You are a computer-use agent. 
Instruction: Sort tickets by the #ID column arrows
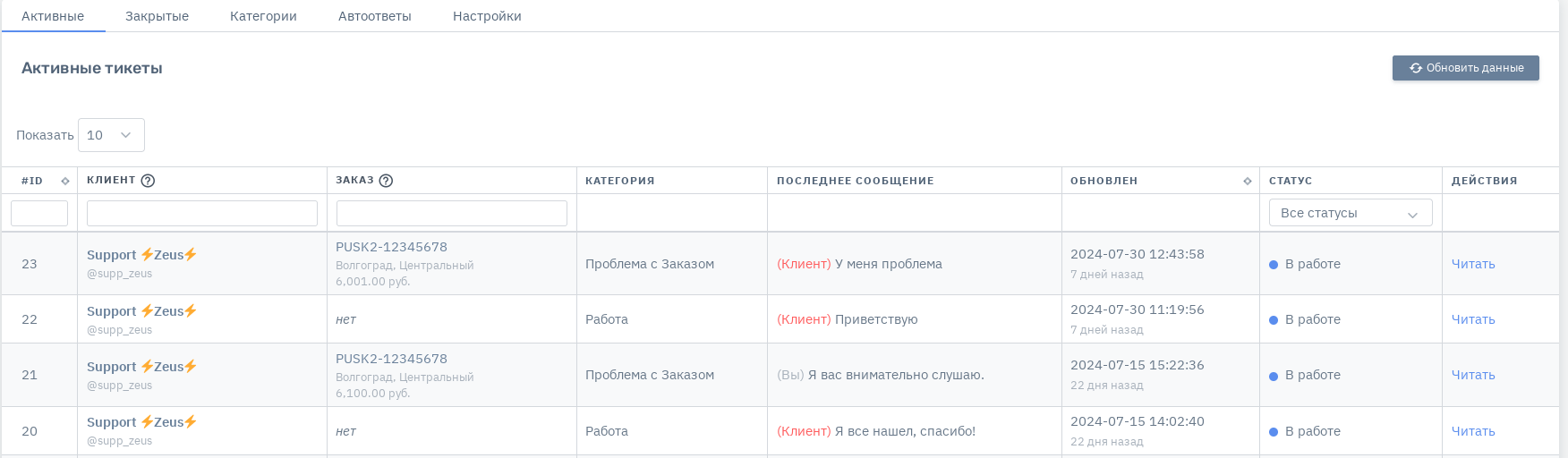[x=65, y=181]
